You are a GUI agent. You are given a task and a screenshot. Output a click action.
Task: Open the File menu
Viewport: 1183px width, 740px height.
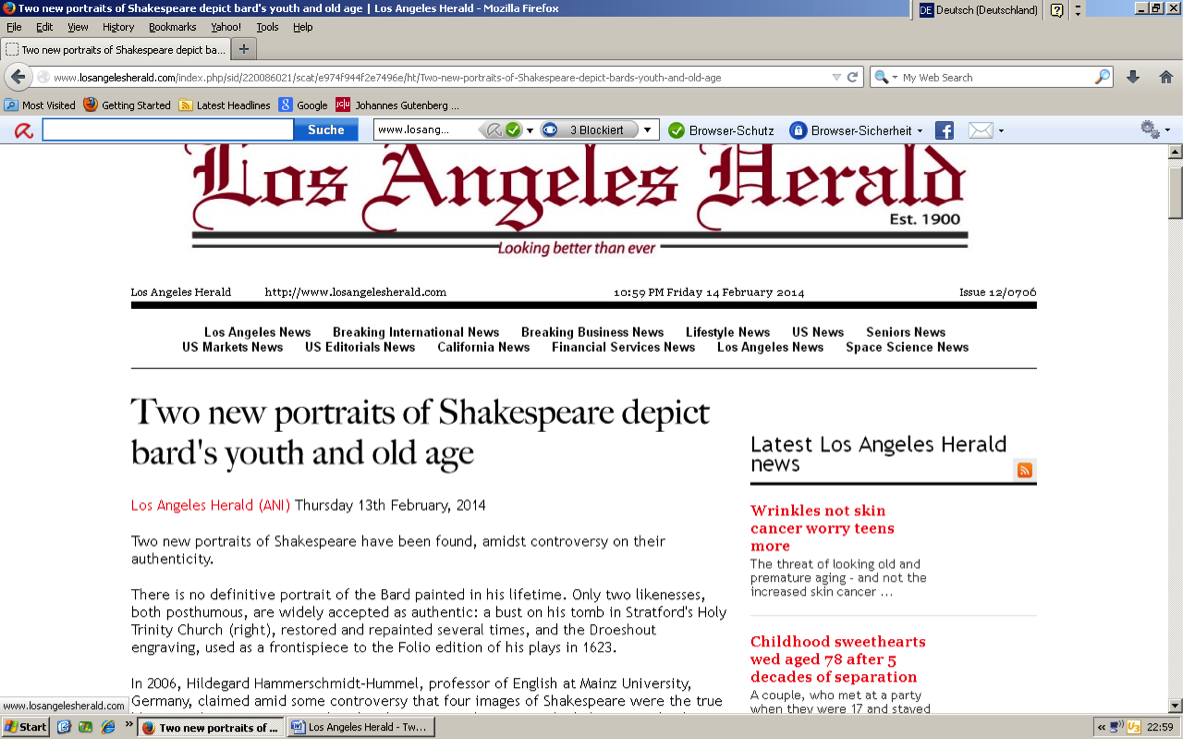tap(14, 27)
